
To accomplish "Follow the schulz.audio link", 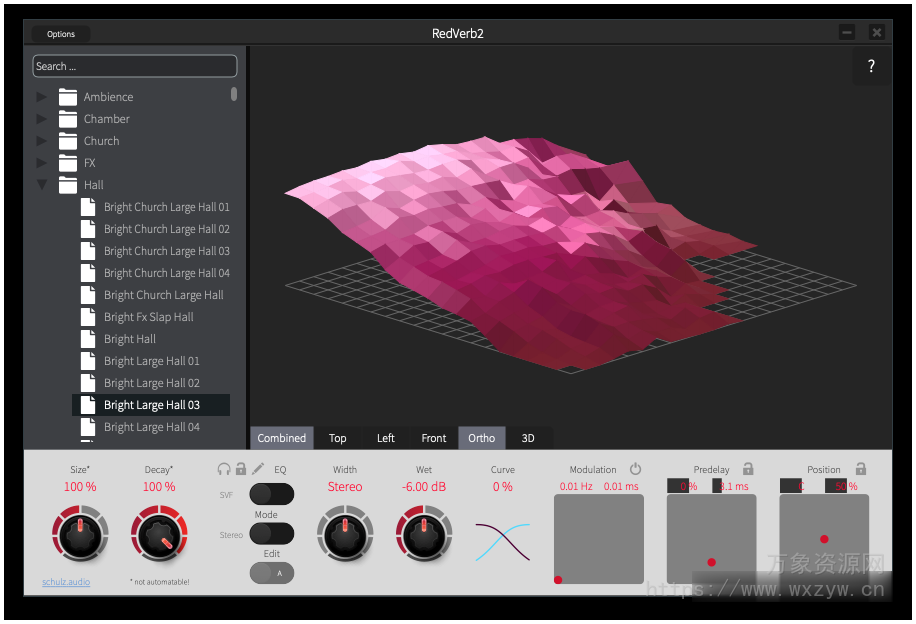I will pos(65,581).
